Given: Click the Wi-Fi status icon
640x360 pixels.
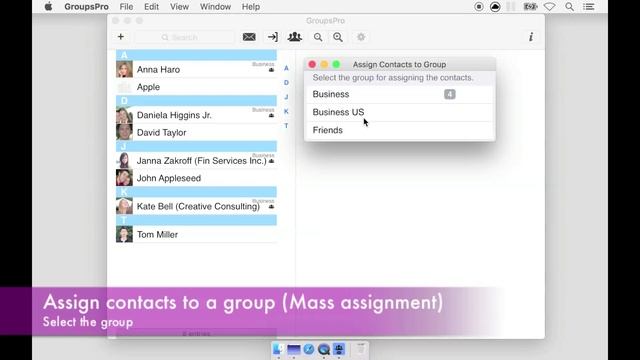Looking at the screenshot, I should [x=550, y=7].
